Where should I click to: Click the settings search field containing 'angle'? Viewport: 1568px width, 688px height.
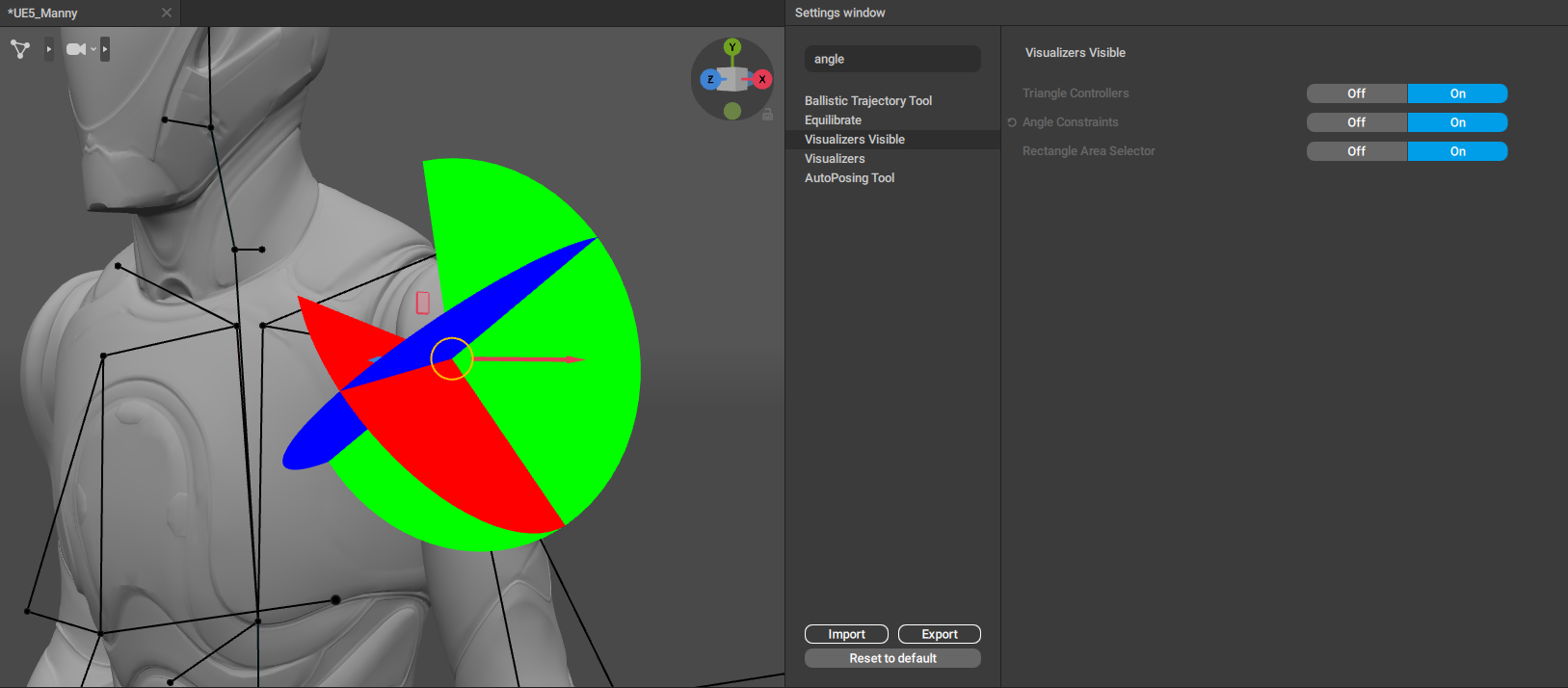click(x=892, y=59)
